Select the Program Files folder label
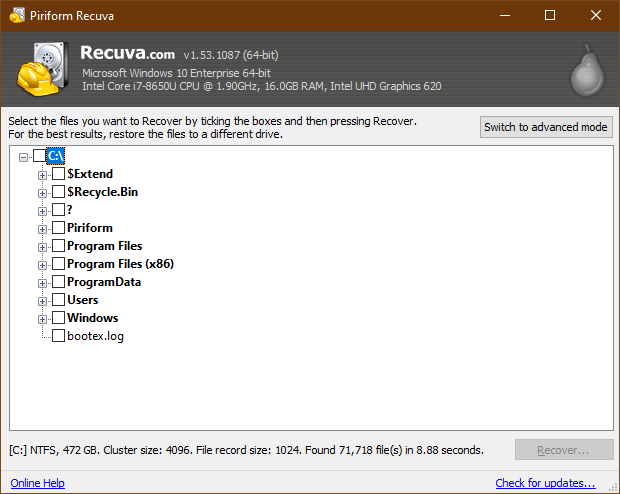The height and width of the screenshot is (494, 620). pyautogui.click(x=104, y=246)
